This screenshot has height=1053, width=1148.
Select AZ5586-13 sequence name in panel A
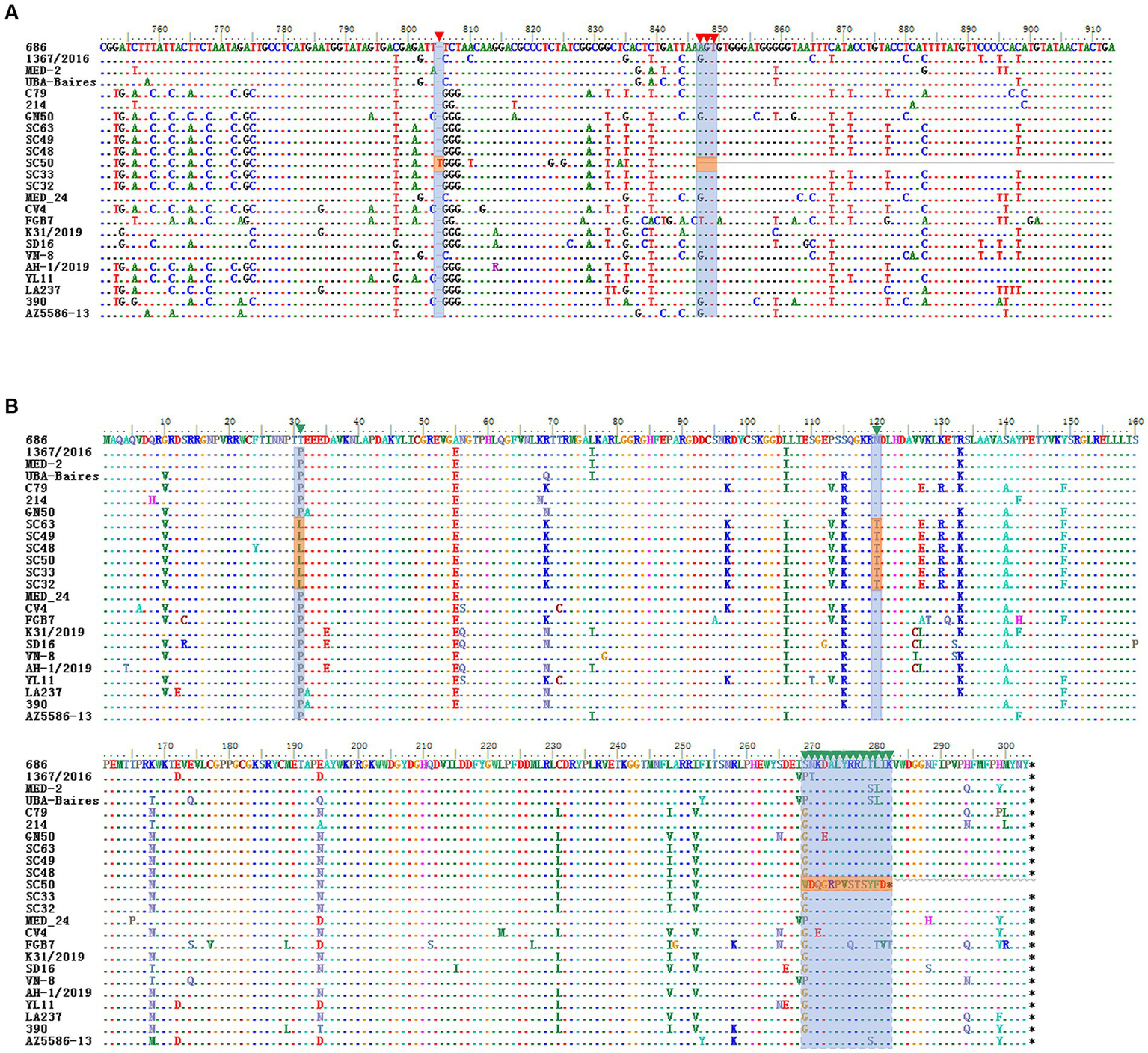tap(58, 313)
